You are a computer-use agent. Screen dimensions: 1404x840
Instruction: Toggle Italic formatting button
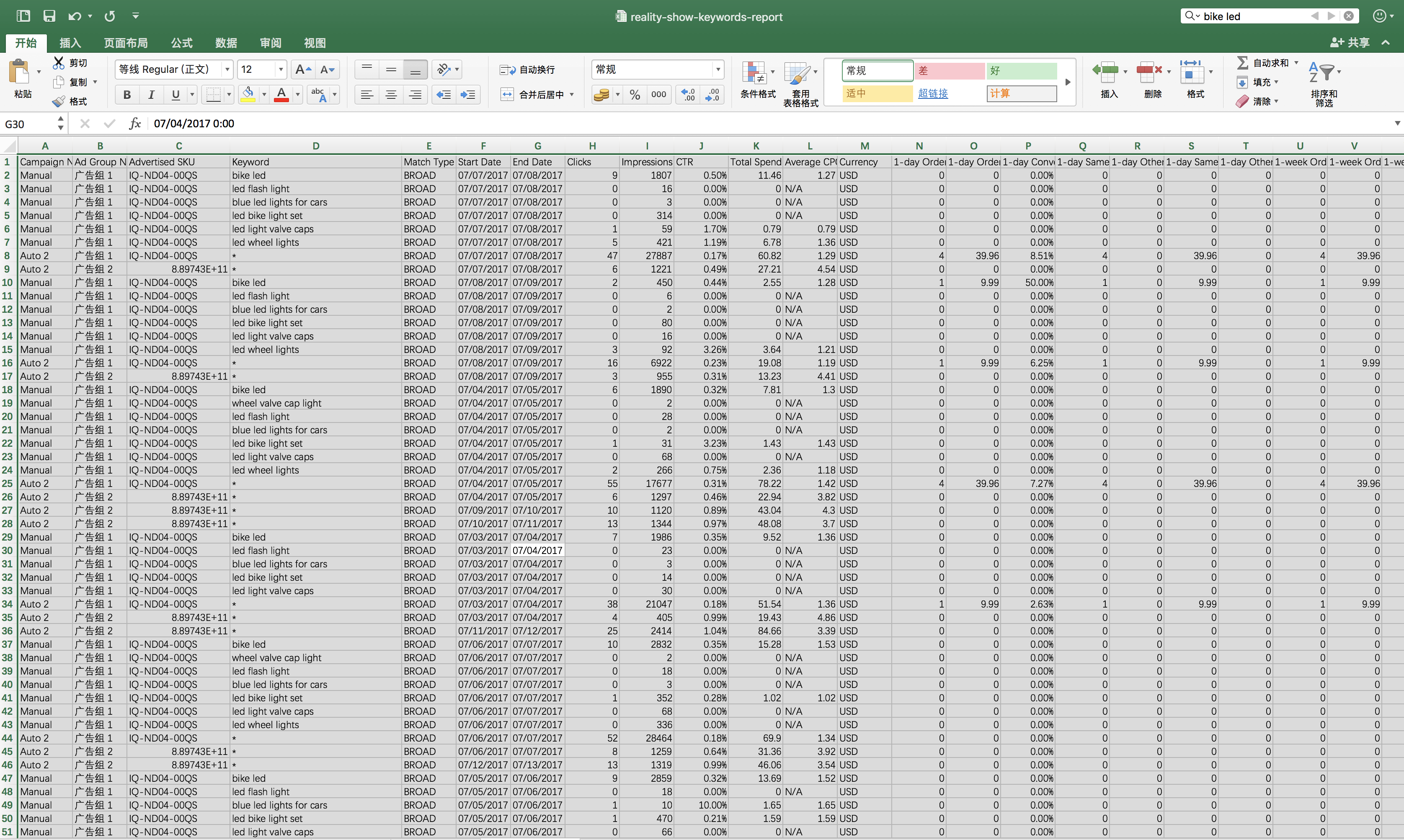coord(151,95)
